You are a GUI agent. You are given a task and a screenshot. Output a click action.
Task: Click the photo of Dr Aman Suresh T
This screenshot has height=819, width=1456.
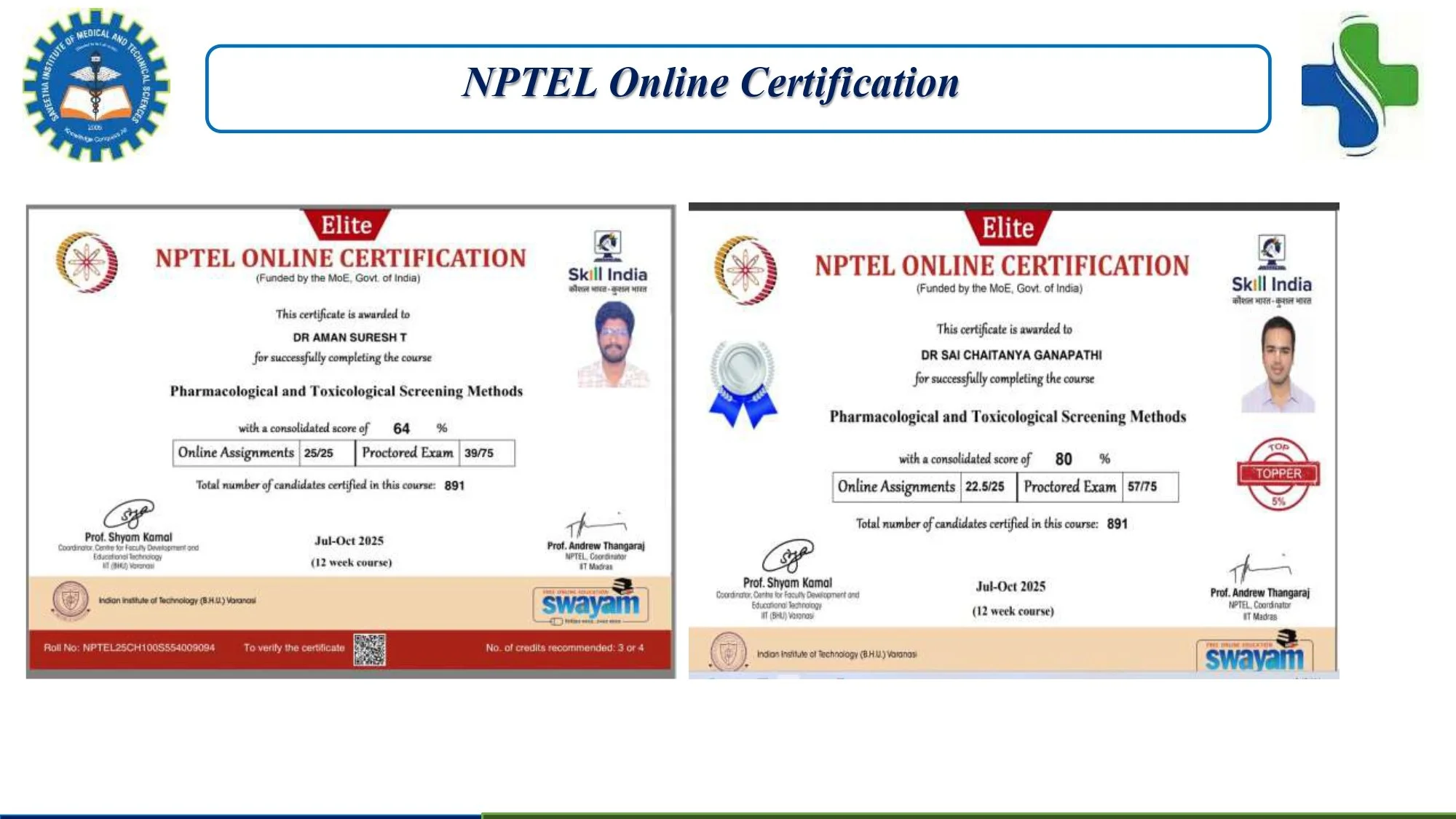coord(614,345)
